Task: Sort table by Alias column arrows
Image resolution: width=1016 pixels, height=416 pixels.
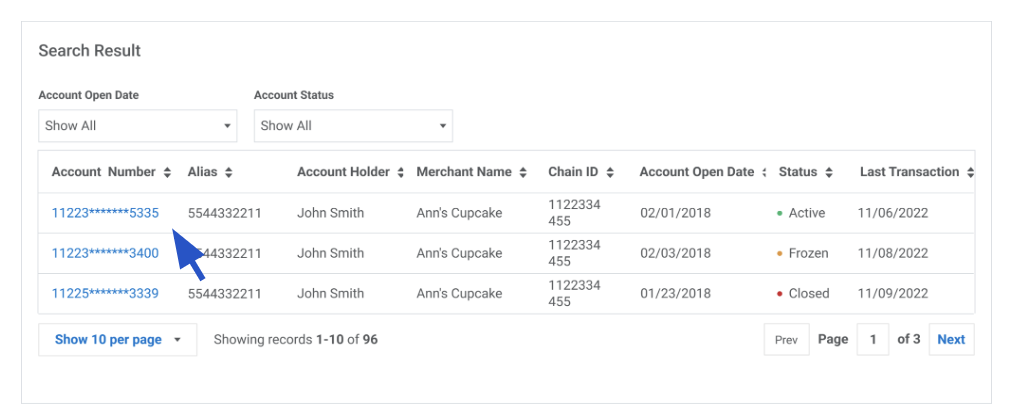Action: tap(229, 173)
